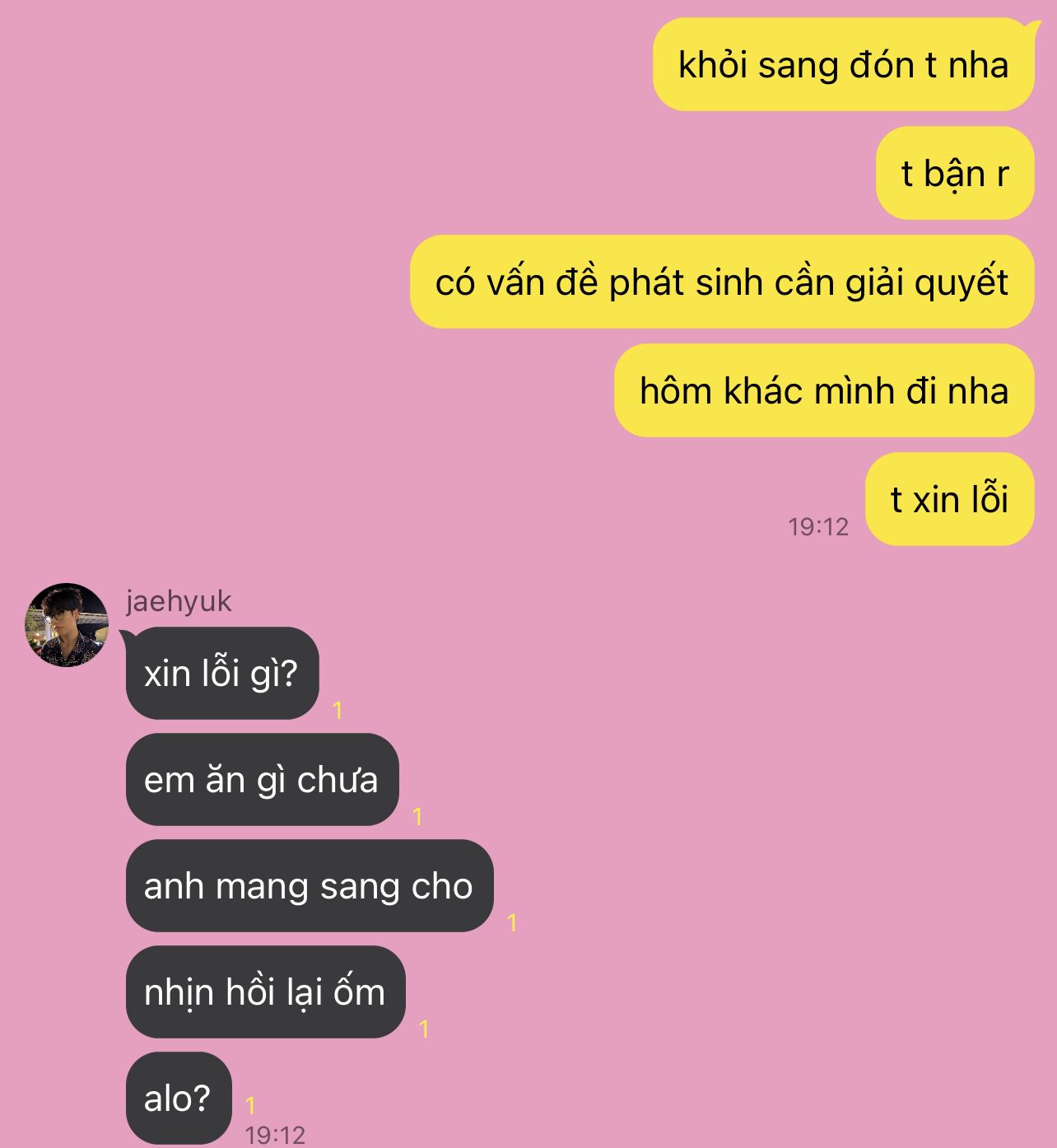Image resolution: width=1057 pixels, height=1148 pixels.
Task: Tap unread count beside 'em ăn gì chưa'
Action: click(417, 816)
